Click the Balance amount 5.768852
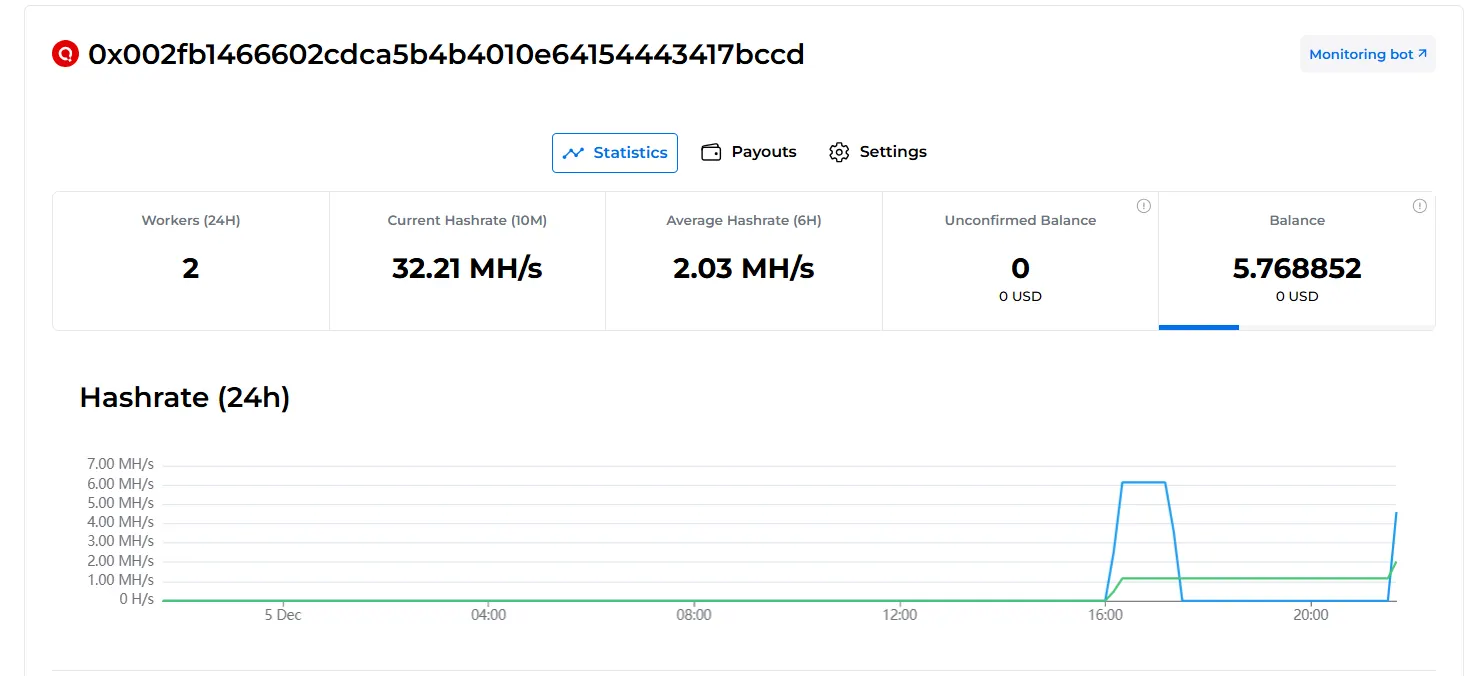Image resolution: width=1483 pixels, height=676 pixels. (x=1297, y=268)
